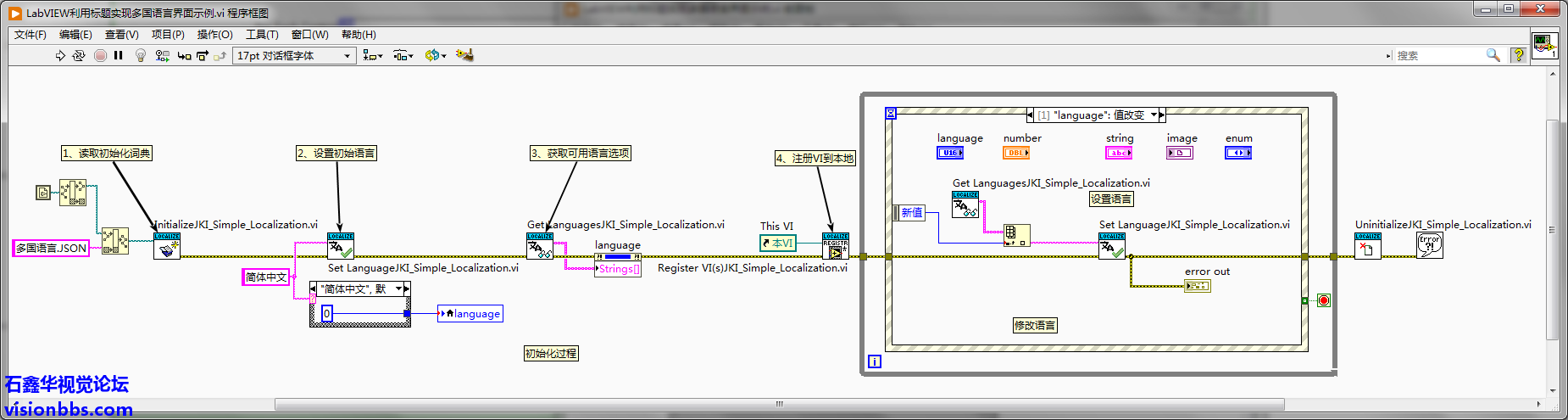Click the event timeout hourglass terminal
Image resolution: width=1568 pixels, height=420 pixels.
pos(891,113)
